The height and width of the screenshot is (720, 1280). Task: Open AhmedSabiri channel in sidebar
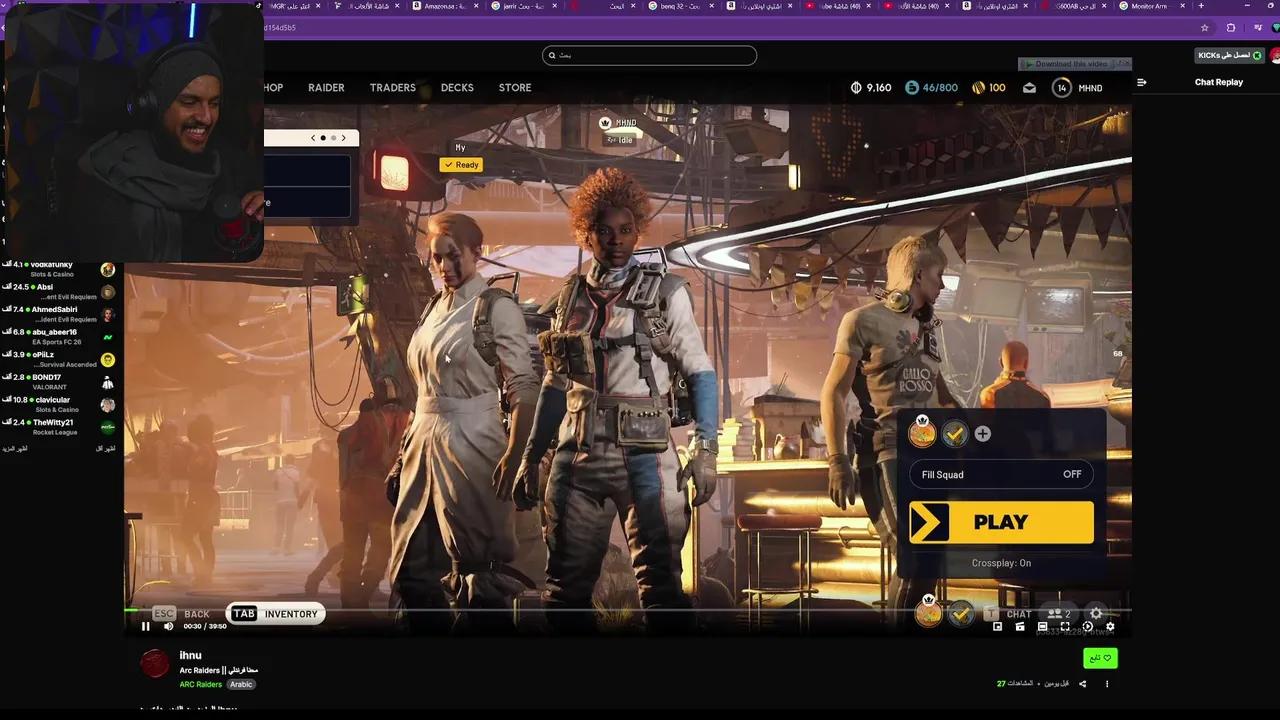point(58,314)
